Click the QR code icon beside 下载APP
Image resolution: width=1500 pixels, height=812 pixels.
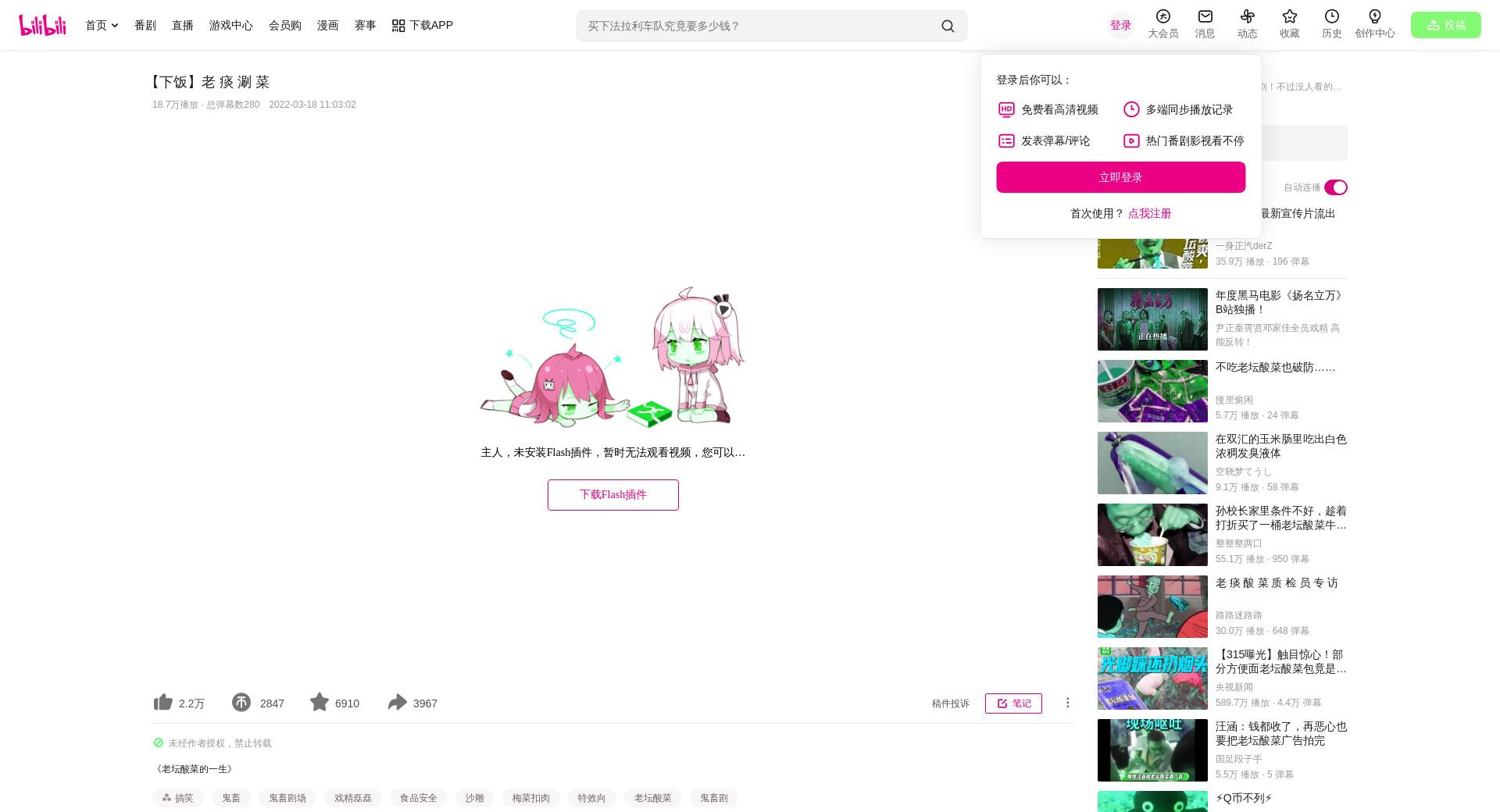pyautogui.click(x=398, y=26)
